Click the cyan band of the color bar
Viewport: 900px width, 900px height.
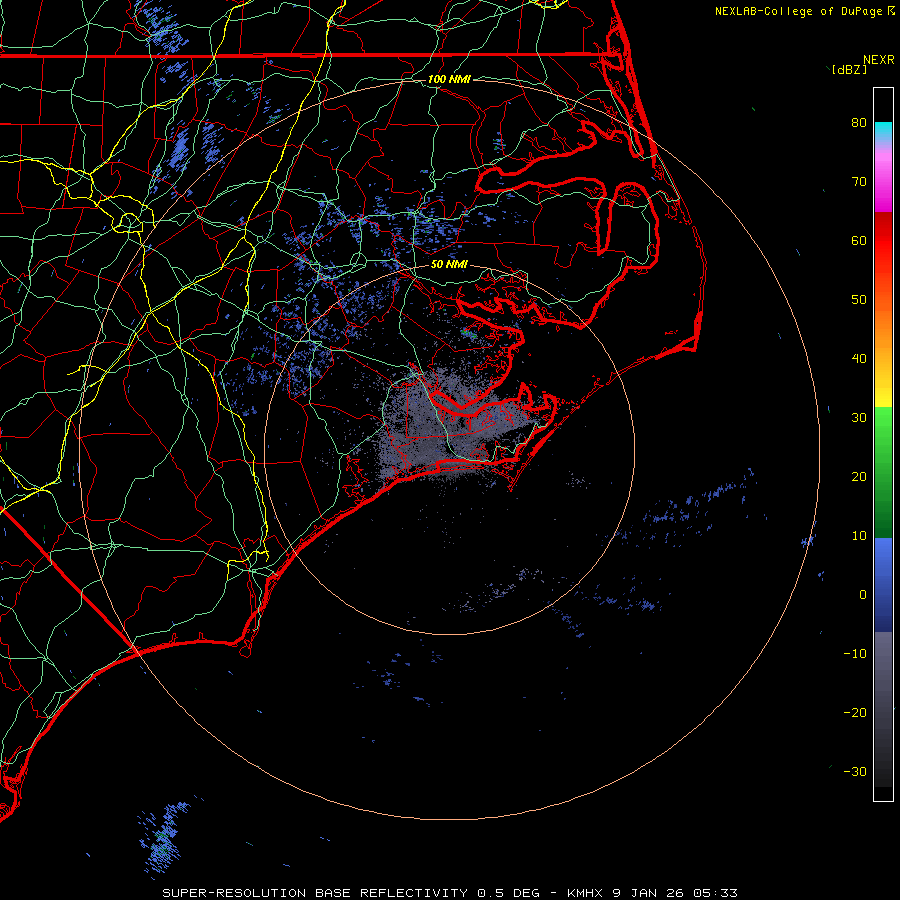click(x=883, y=131)
